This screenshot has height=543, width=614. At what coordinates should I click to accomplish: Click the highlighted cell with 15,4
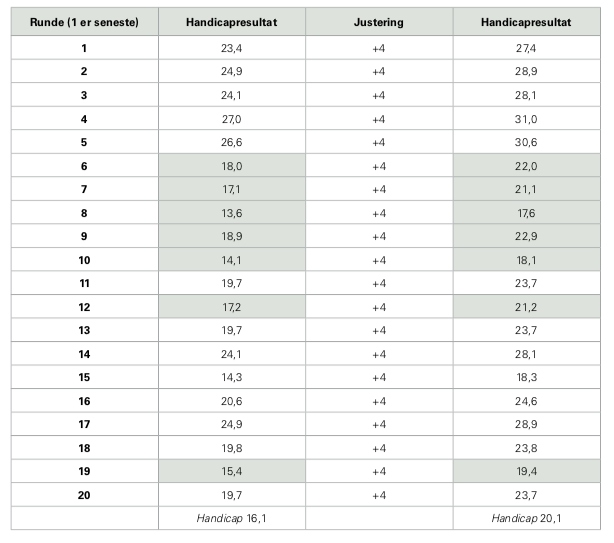click(x=231, y=471)
